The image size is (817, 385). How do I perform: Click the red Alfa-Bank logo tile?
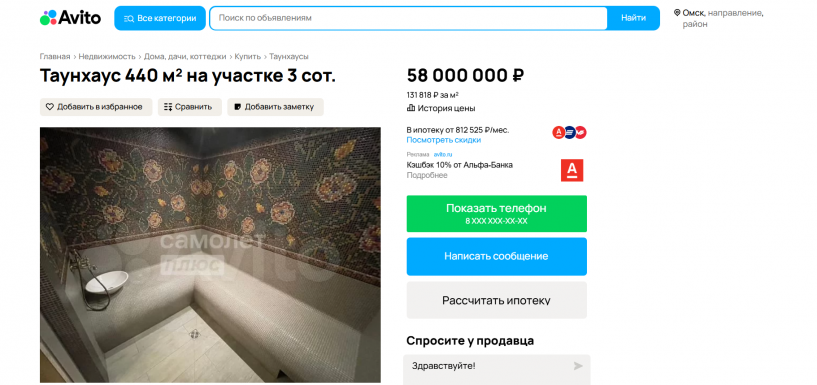(x=572, y=170)
